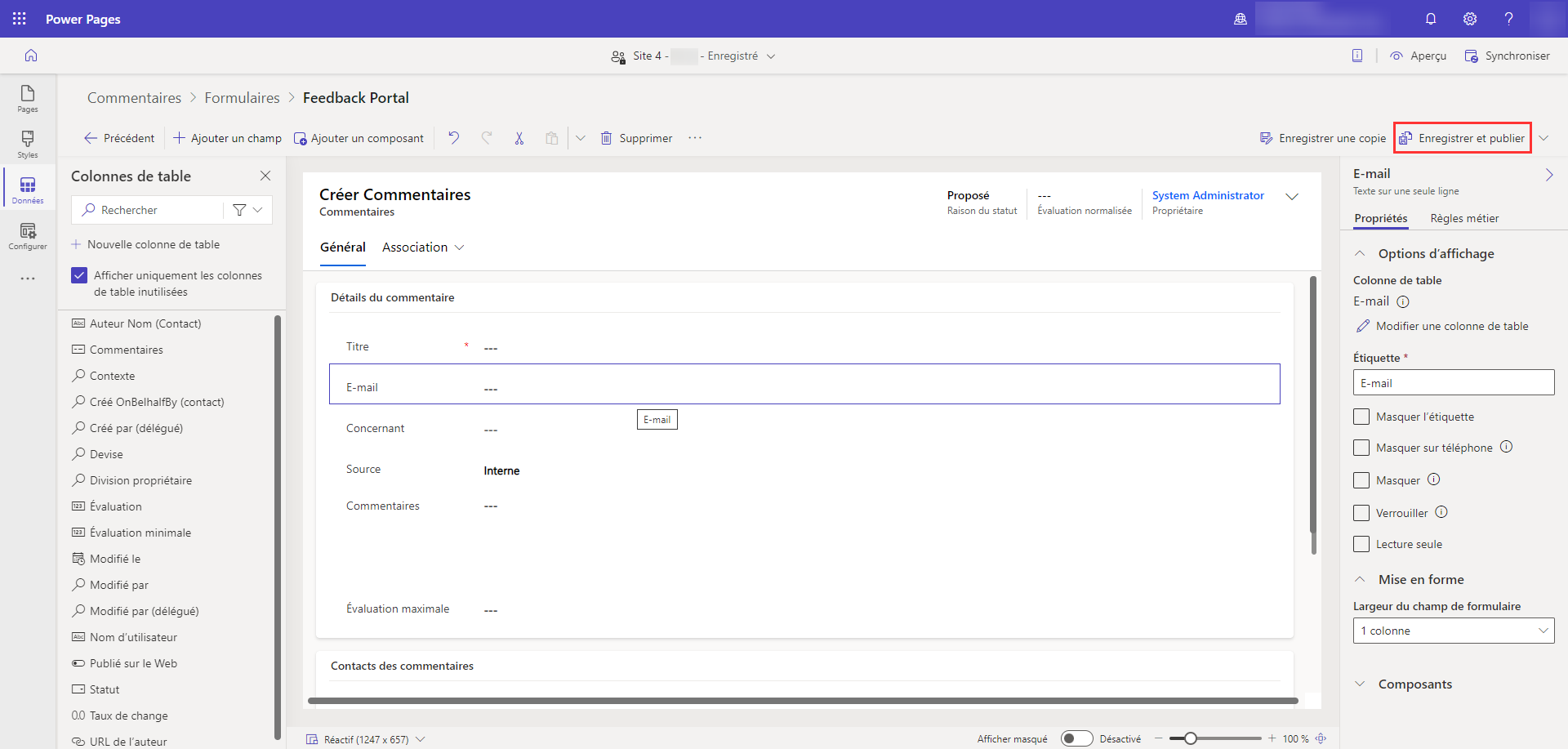The height and width of the screenshot is (749, 1568).
Task: Close the Colonnes de table panel
Action: [265, 176]
